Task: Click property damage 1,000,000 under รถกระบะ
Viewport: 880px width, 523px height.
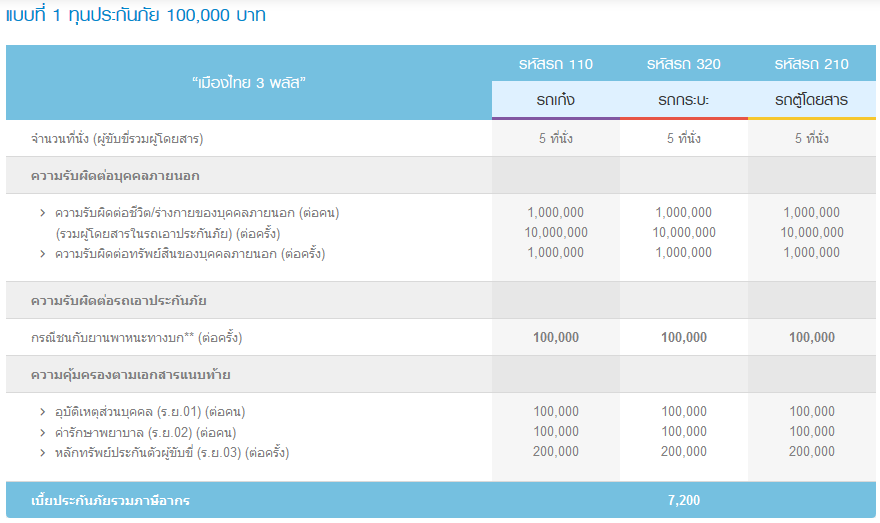Action: (x=684, y=253)
